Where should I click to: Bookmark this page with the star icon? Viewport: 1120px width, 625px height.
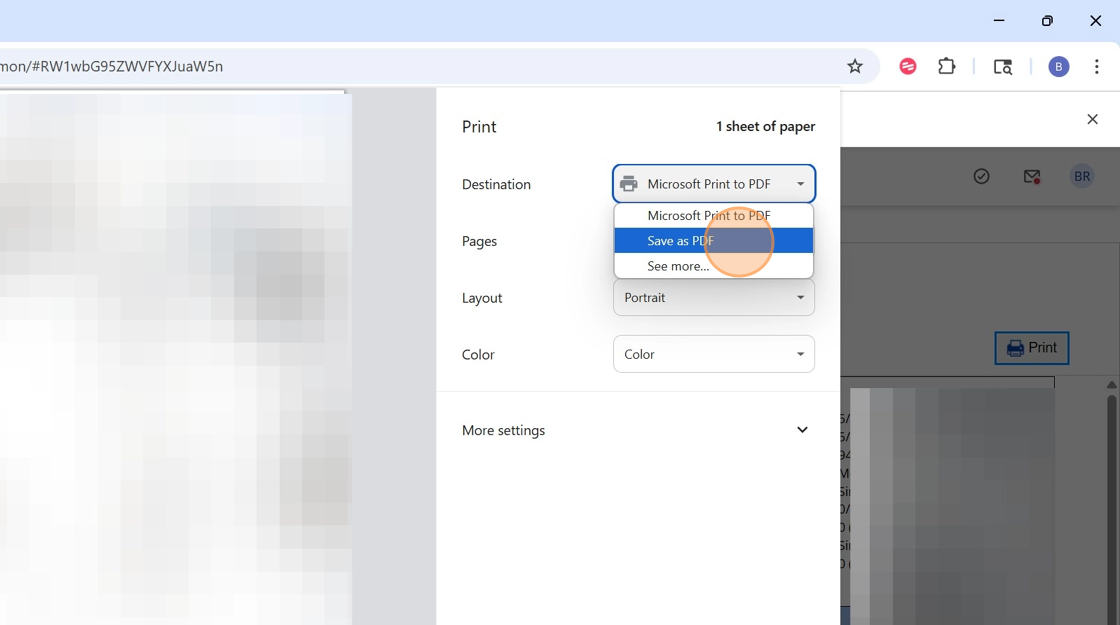pyautogui.click(x=854, y=66)
